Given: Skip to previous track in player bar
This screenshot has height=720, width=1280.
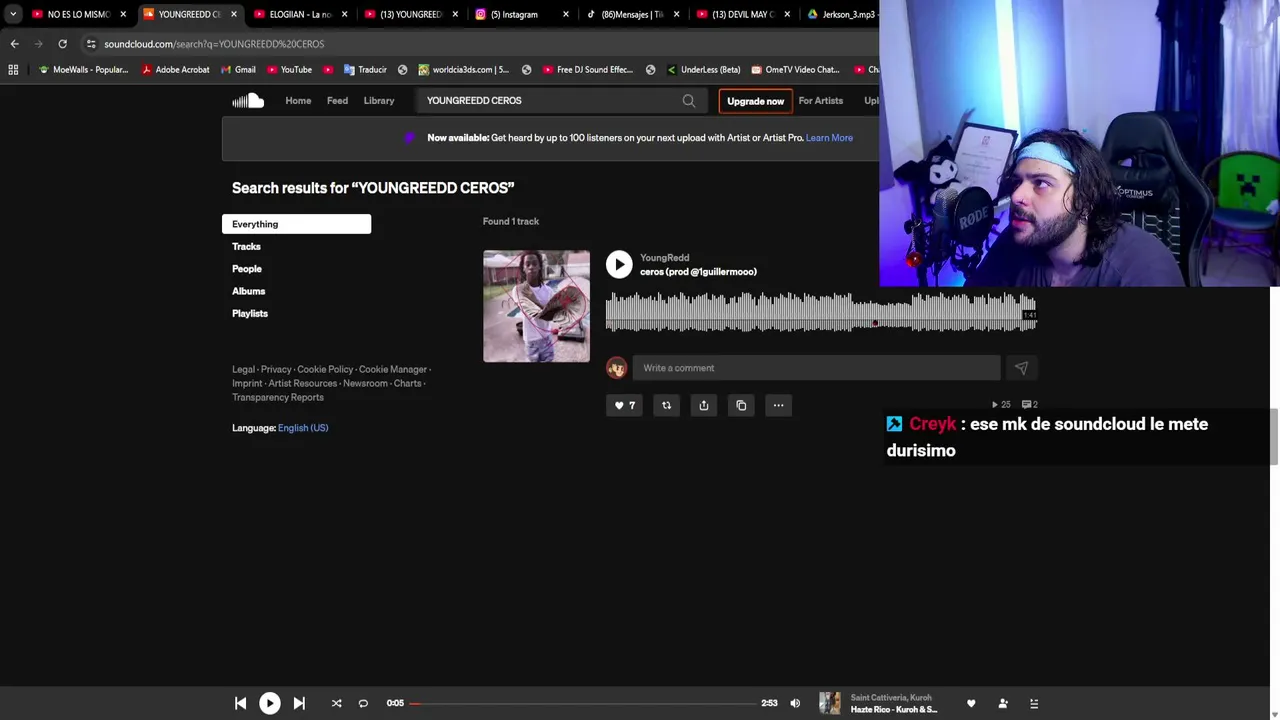Looking at the screenshot, I should [x=240, y=703].
